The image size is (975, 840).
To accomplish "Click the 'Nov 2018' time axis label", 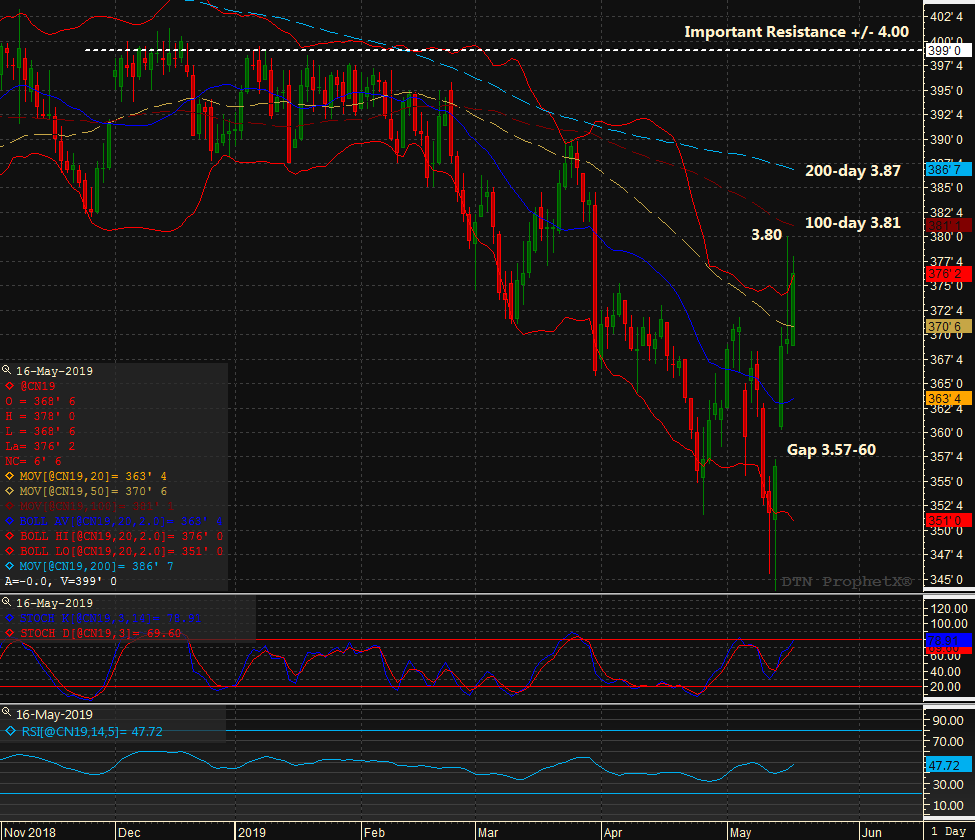I will (x=30, y=832).
